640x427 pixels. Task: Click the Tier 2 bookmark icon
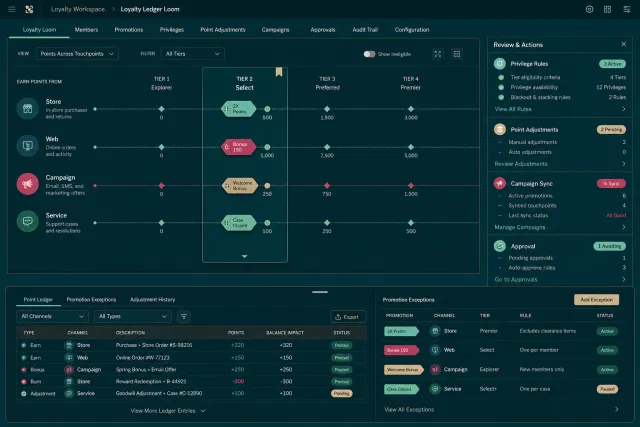[279, 72]
